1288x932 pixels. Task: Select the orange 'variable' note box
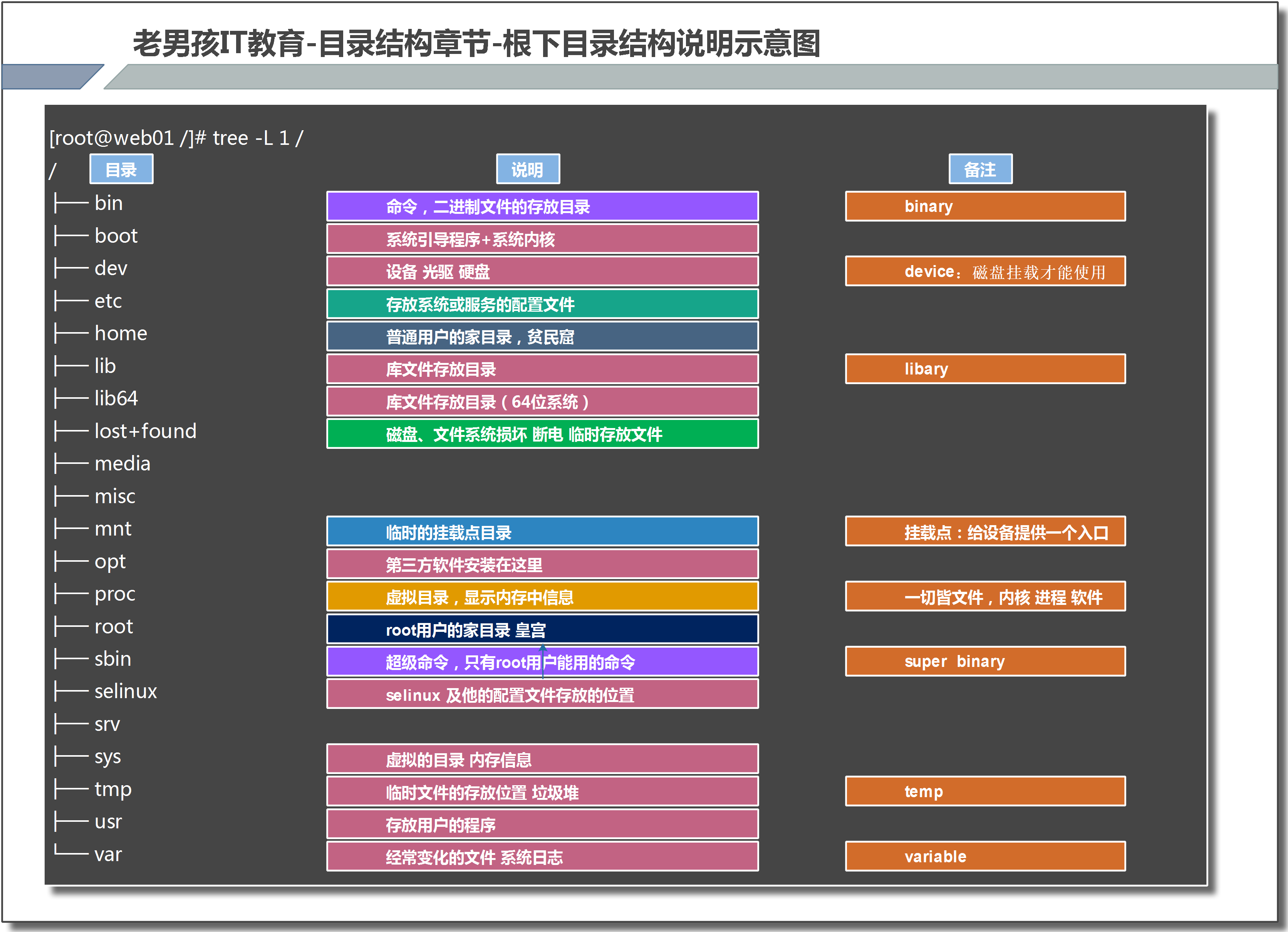[985, 856]
